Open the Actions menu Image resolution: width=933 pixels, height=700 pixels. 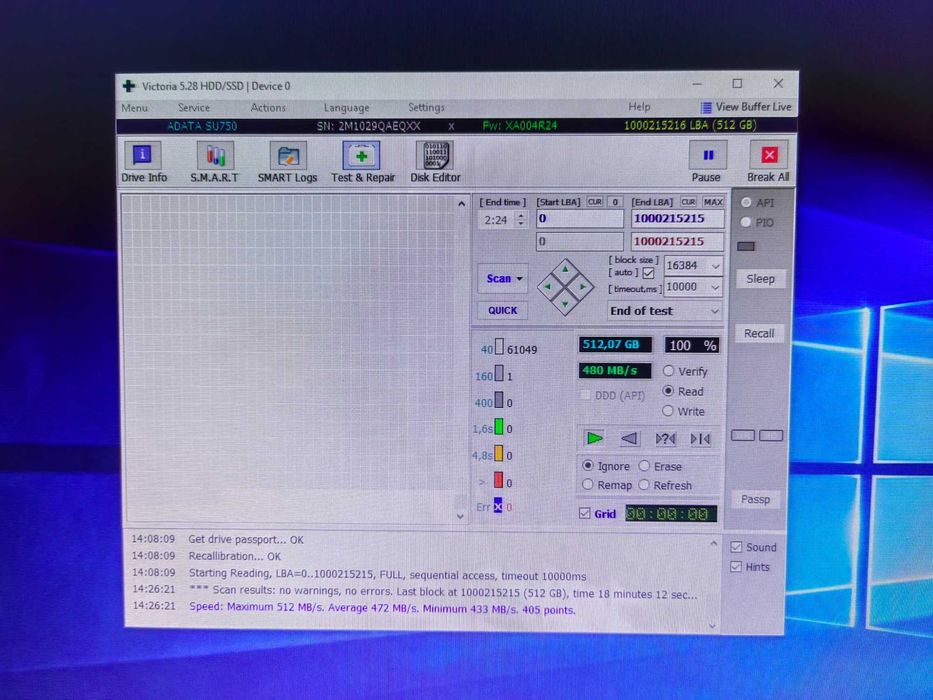pos(268,108)
